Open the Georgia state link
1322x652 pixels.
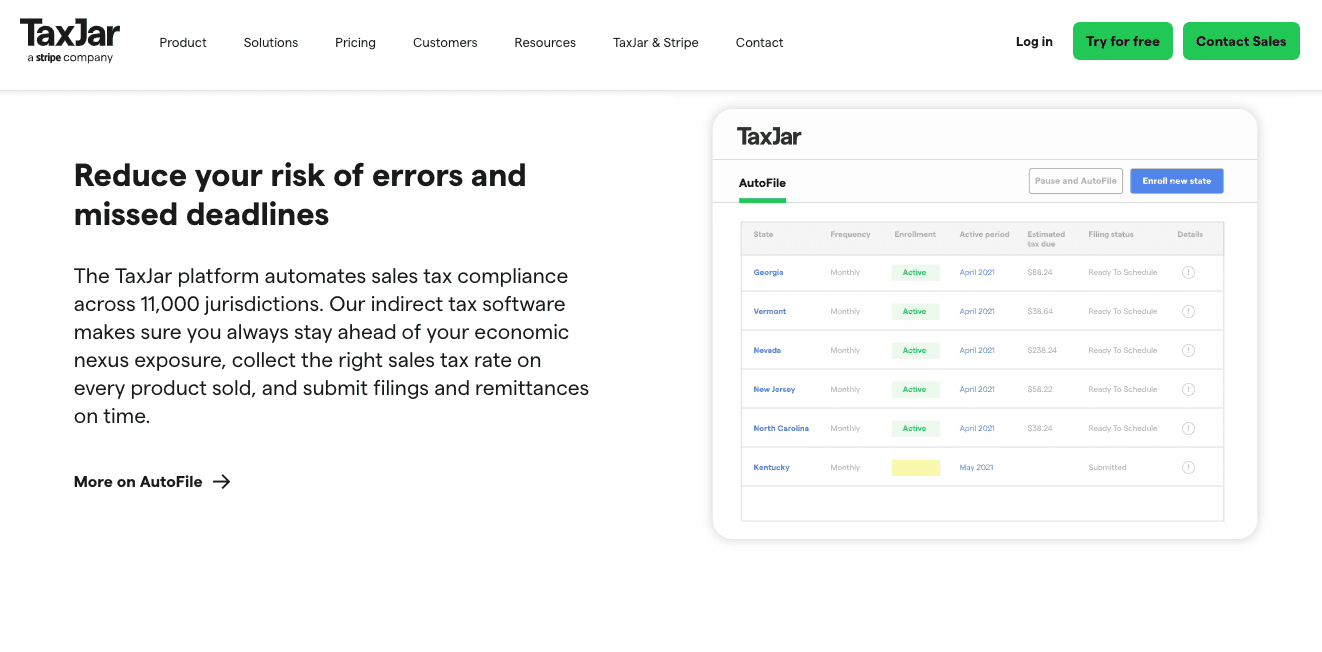tap(768, 272)
